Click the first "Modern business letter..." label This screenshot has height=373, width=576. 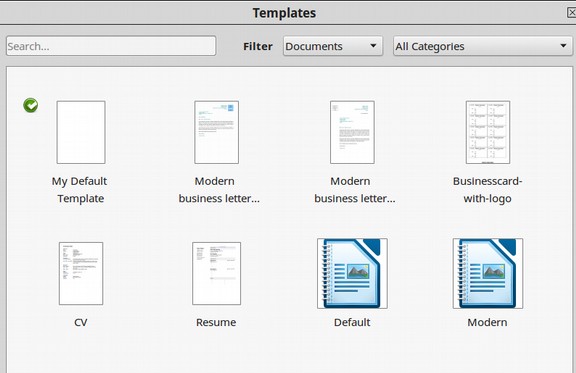pos(219,190)
